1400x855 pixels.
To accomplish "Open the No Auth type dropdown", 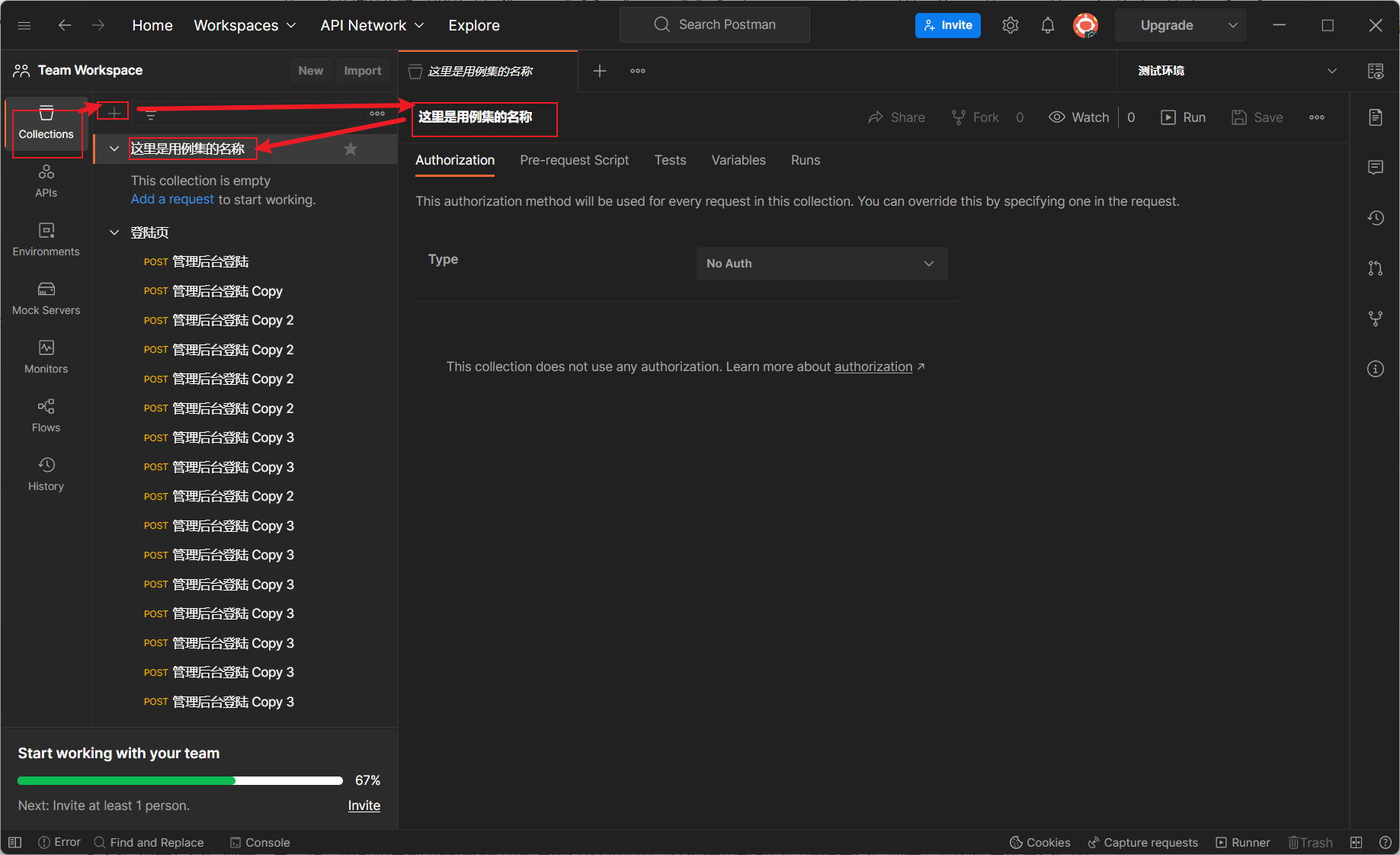I will 822,264.
